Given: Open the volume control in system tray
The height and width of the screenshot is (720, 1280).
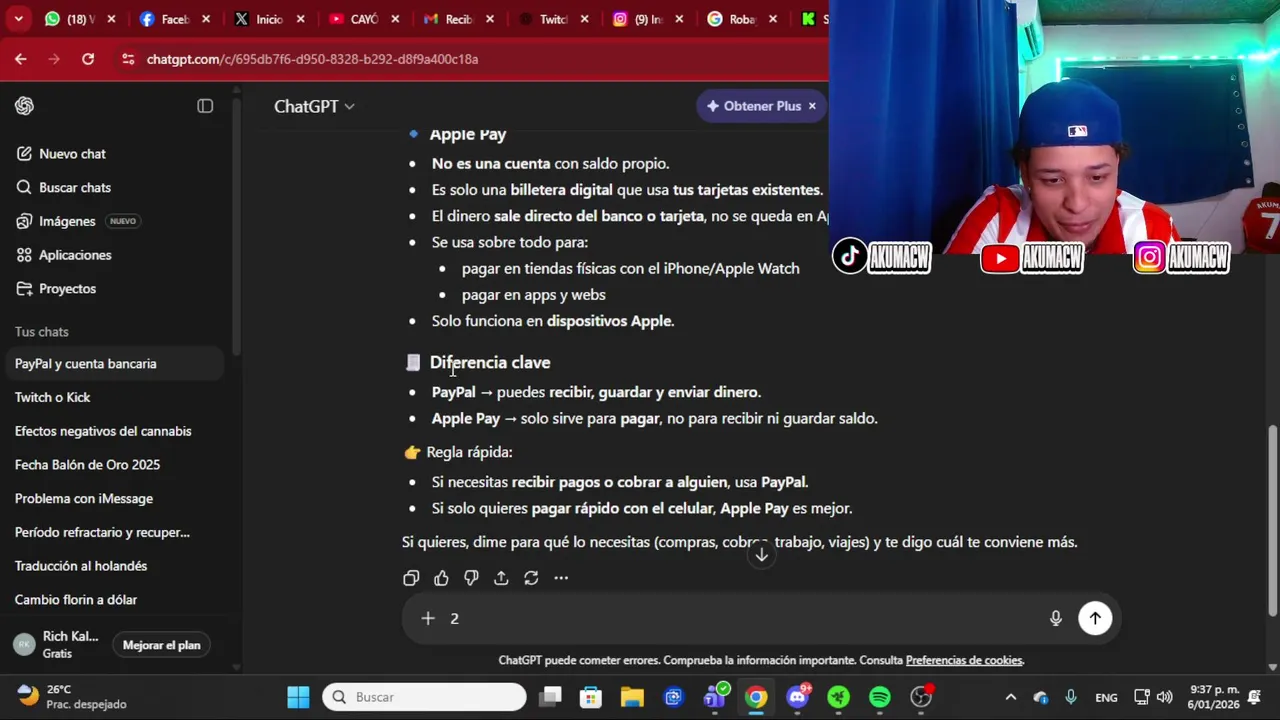Looking at the screenshot, I should coord(1164,697).
